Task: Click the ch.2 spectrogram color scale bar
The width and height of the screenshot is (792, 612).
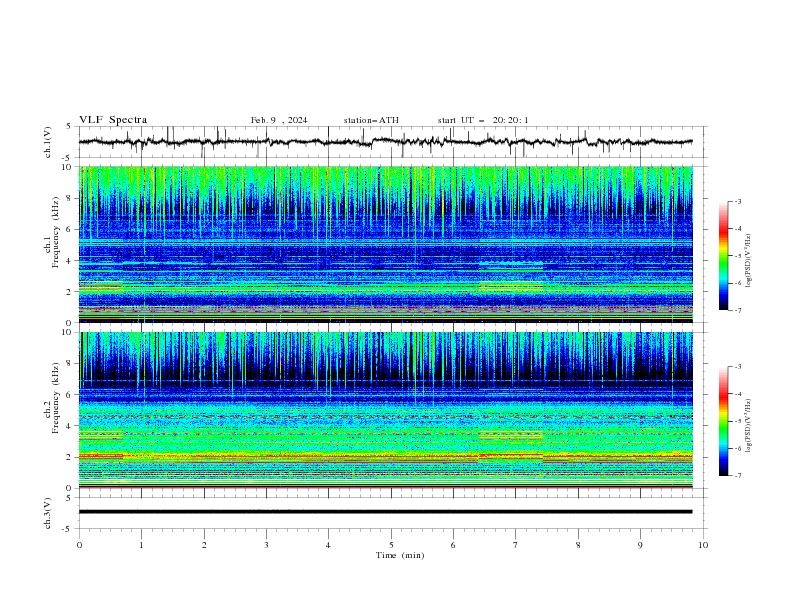Action: point(724,421)
